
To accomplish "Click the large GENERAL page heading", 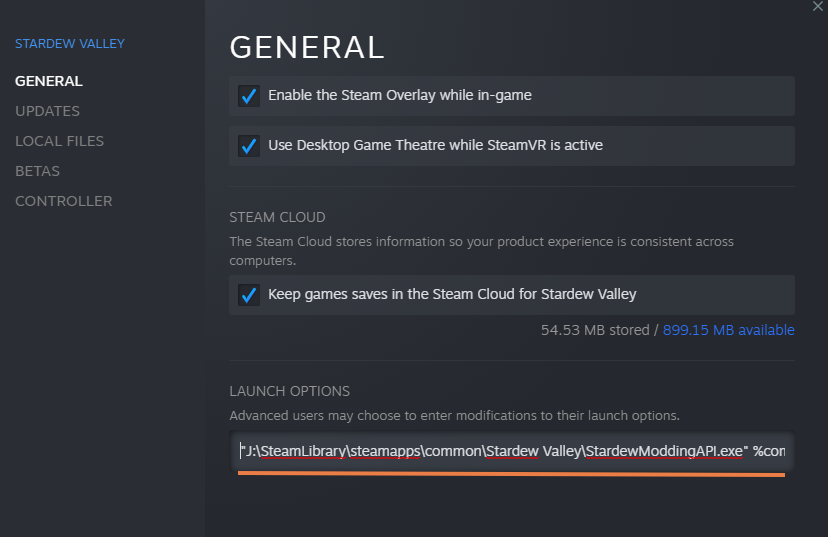I will click(x=307, y=47).
